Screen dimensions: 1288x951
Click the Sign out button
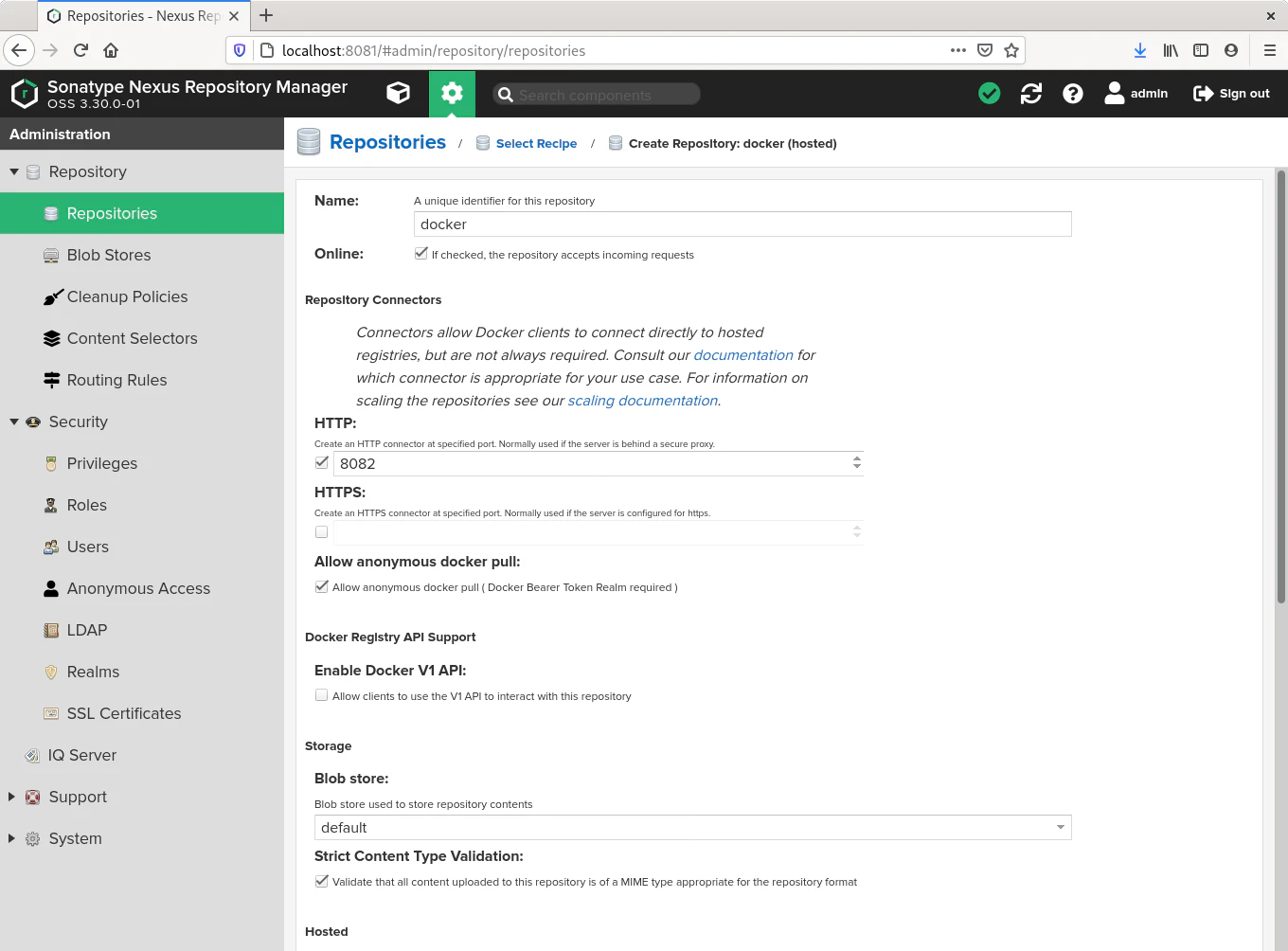(1231, 93)
